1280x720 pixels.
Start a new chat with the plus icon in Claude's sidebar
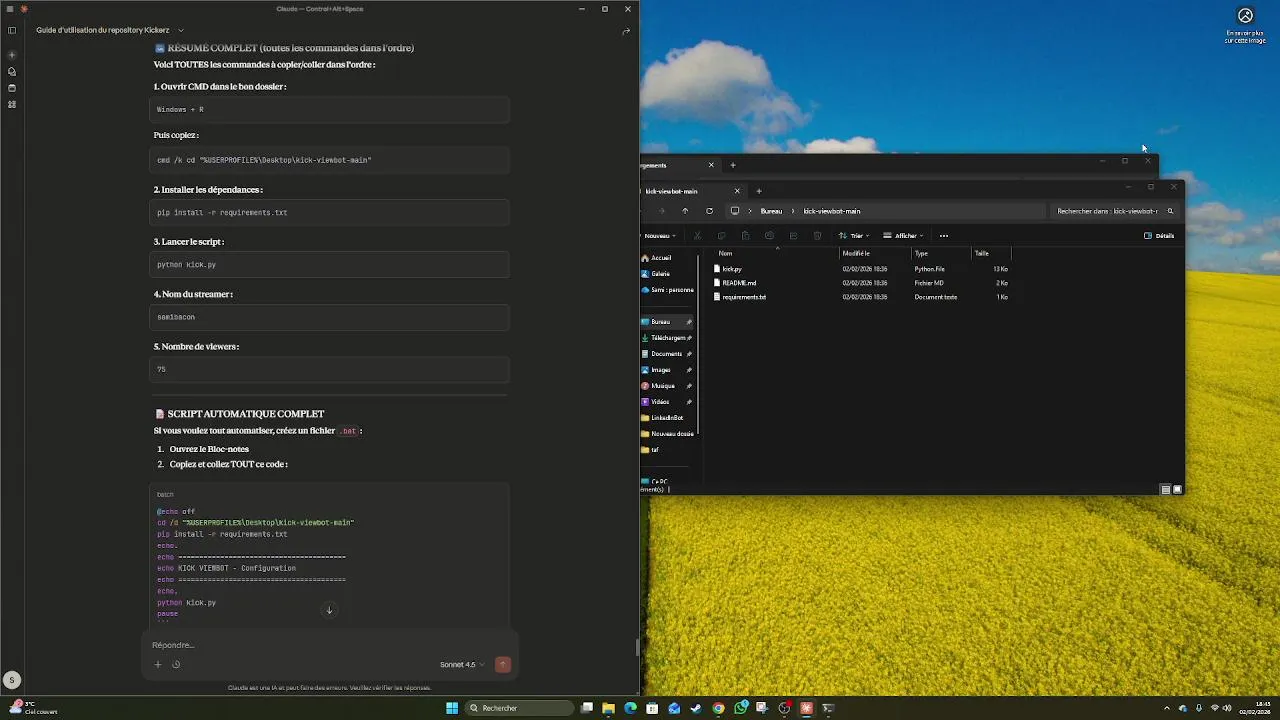(12, 55)
